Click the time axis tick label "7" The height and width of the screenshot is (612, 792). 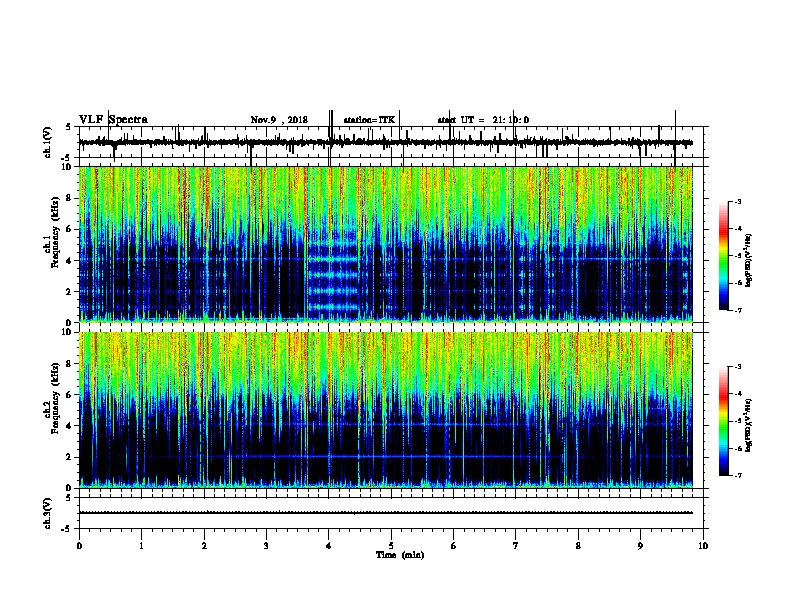tap(516, 546)
